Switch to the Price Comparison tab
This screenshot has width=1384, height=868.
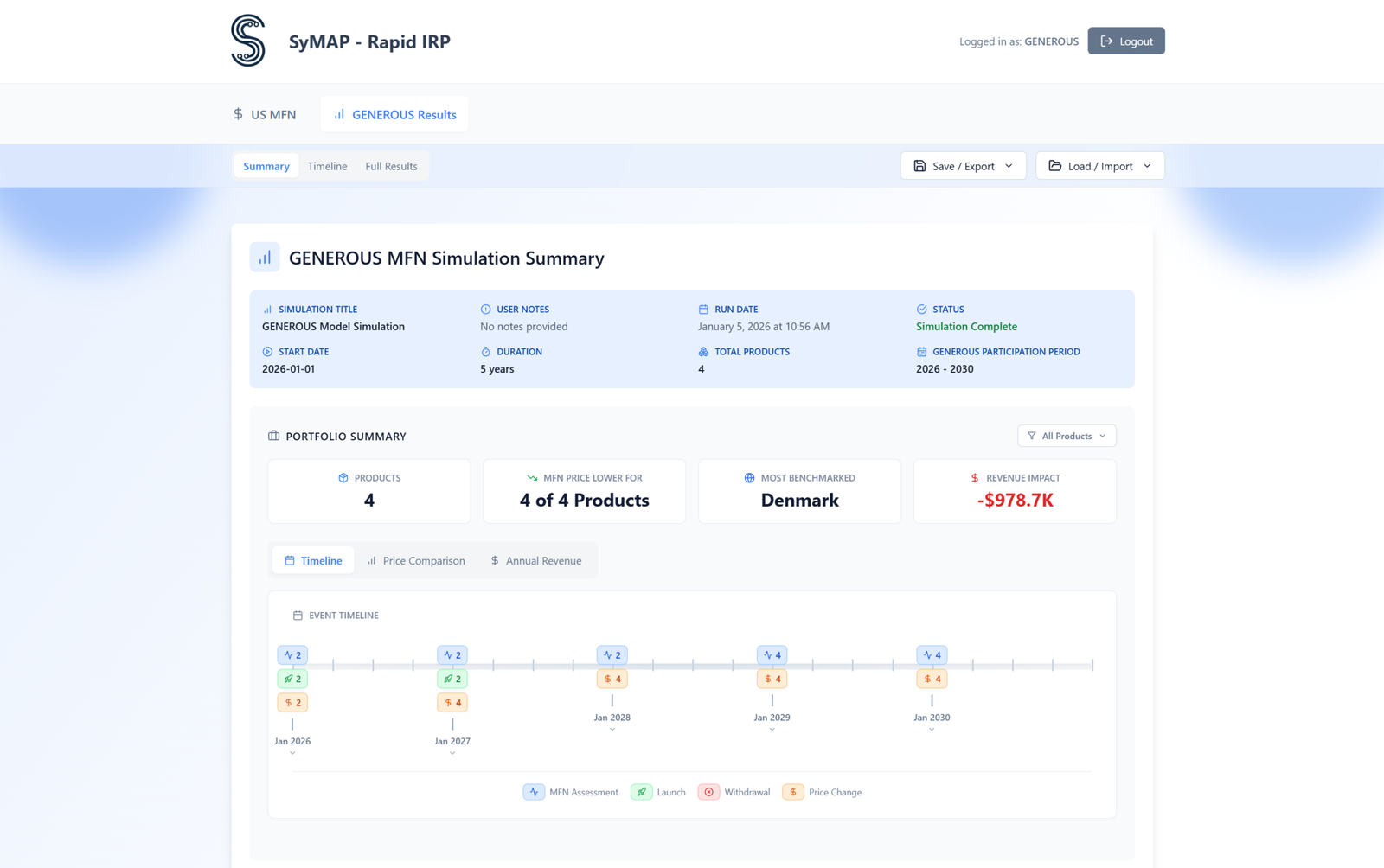coord(417,560)
